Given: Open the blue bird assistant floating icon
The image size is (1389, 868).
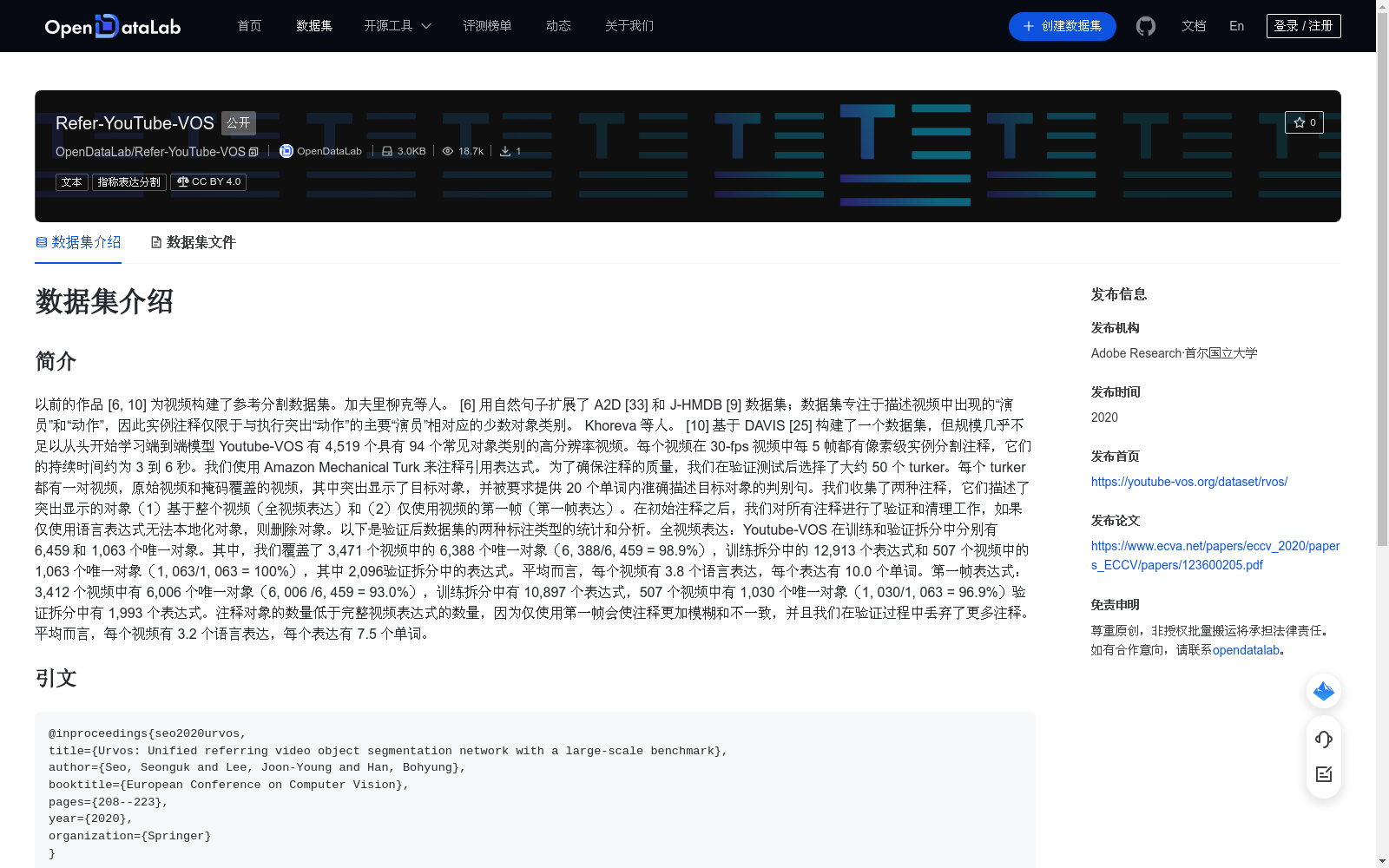Looking at the screenshot, I should tap(1324, 691).
